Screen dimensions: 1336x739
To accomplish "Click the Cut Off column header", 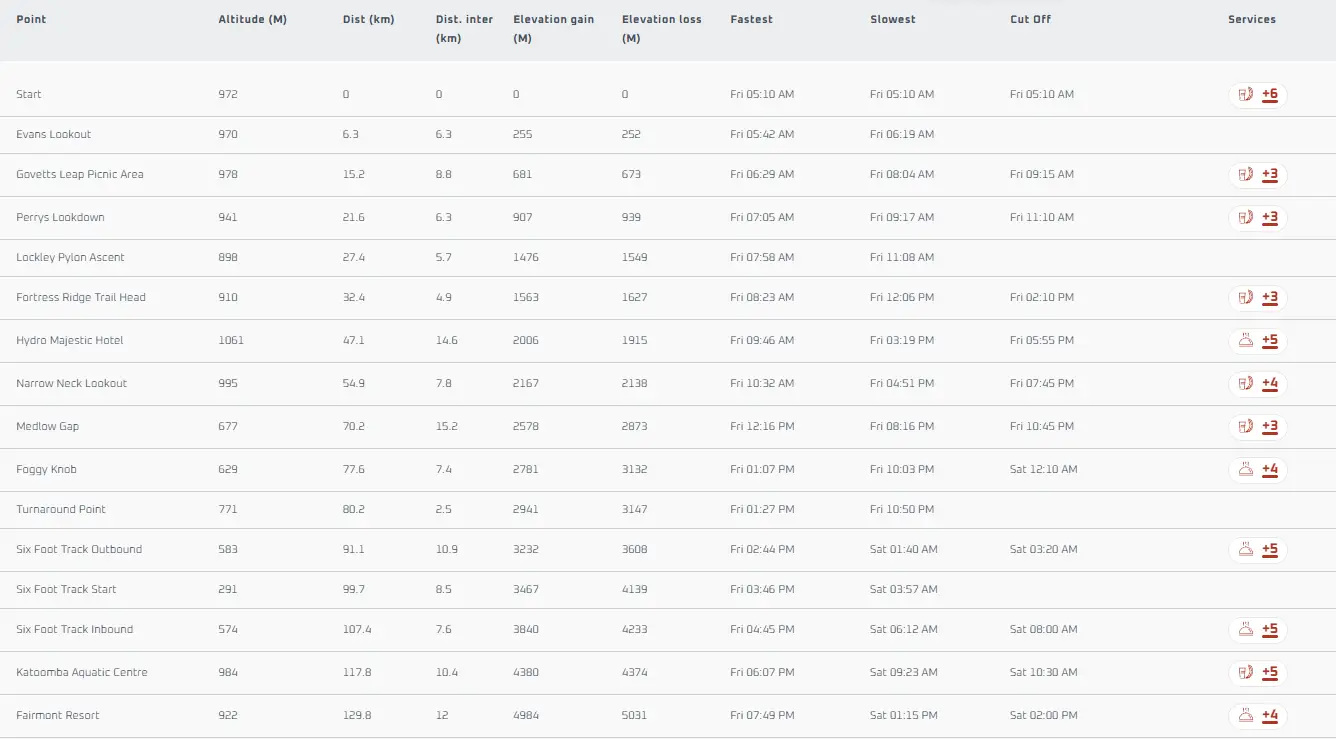I will (x=1030, y=19).
